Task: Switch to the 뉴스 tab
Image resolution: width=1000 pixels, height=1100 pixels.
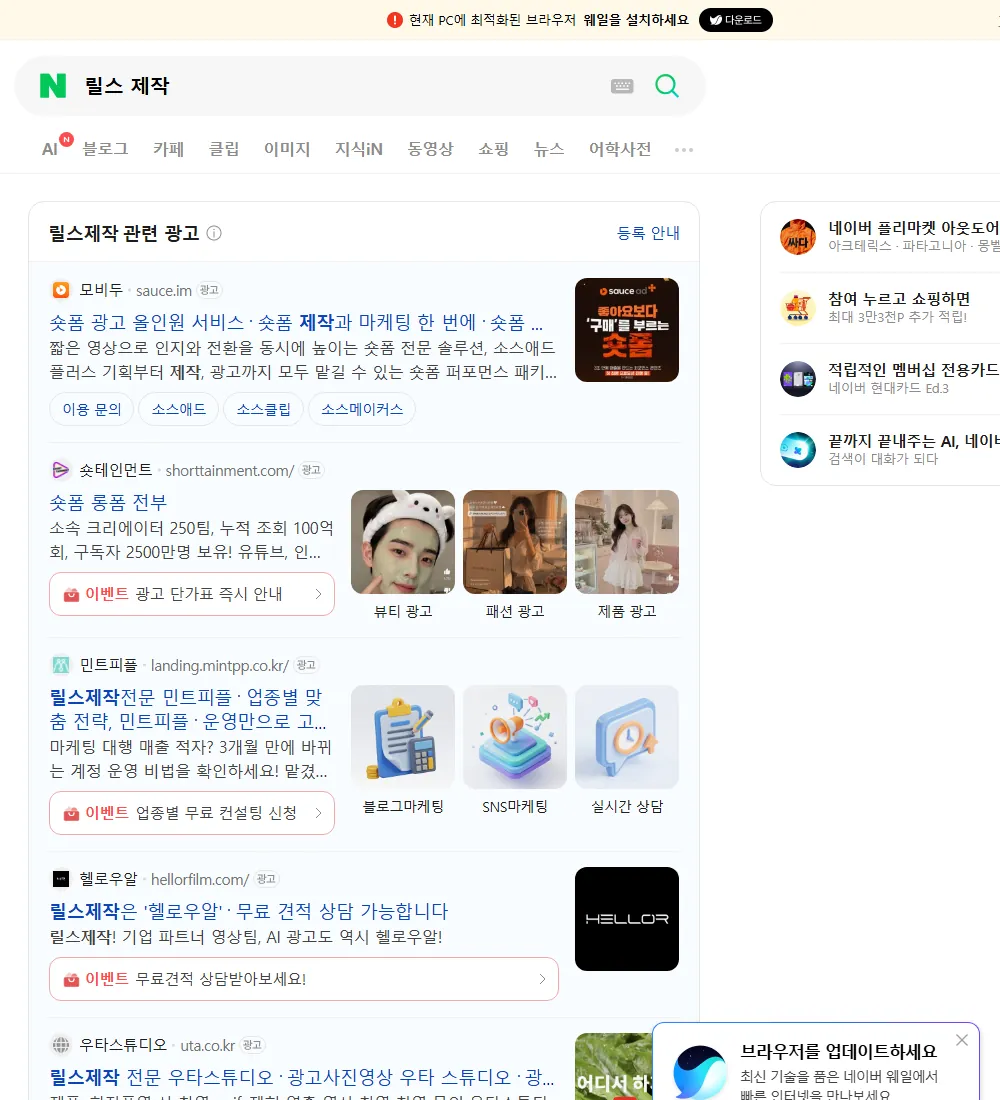Action: point(549,149)
